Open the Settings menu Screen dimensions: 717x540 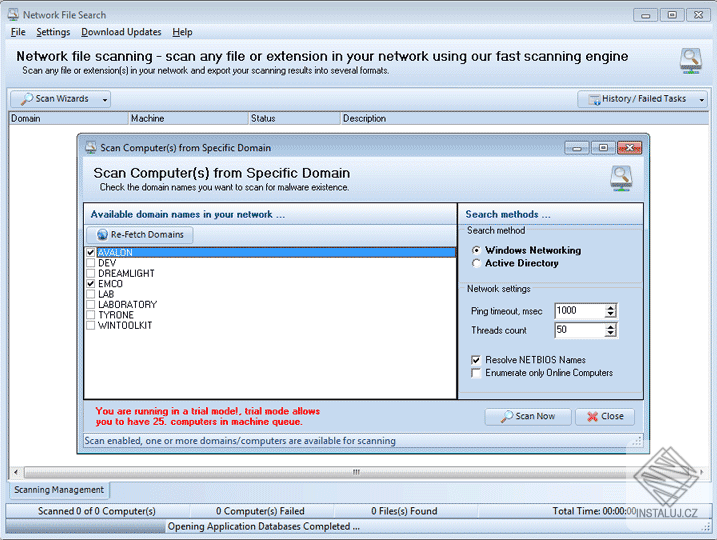pyautogui.click(x=53, y=32)
